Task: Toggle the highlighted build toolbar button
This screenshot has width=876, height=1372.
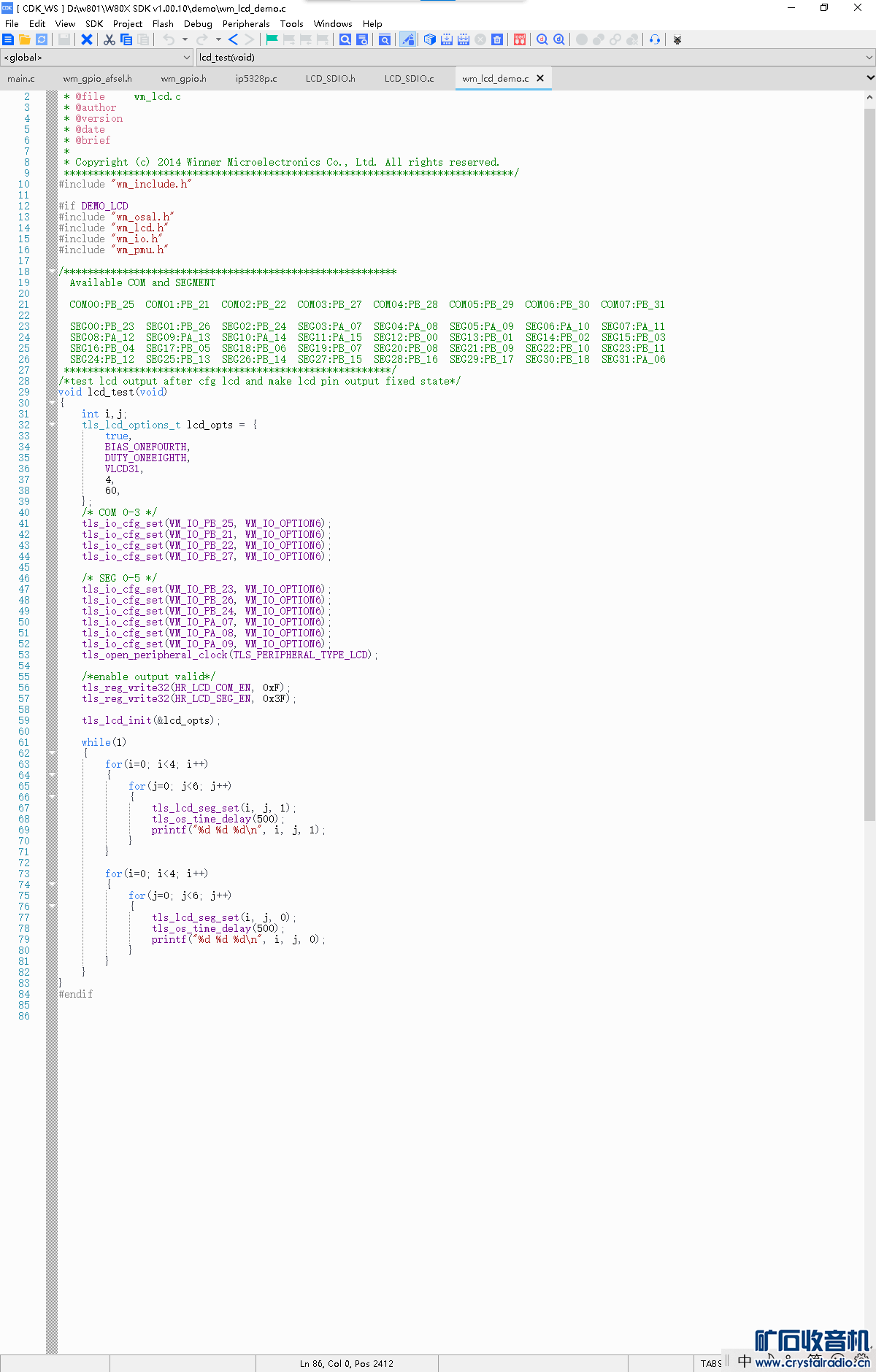Action: coord(407,39)
